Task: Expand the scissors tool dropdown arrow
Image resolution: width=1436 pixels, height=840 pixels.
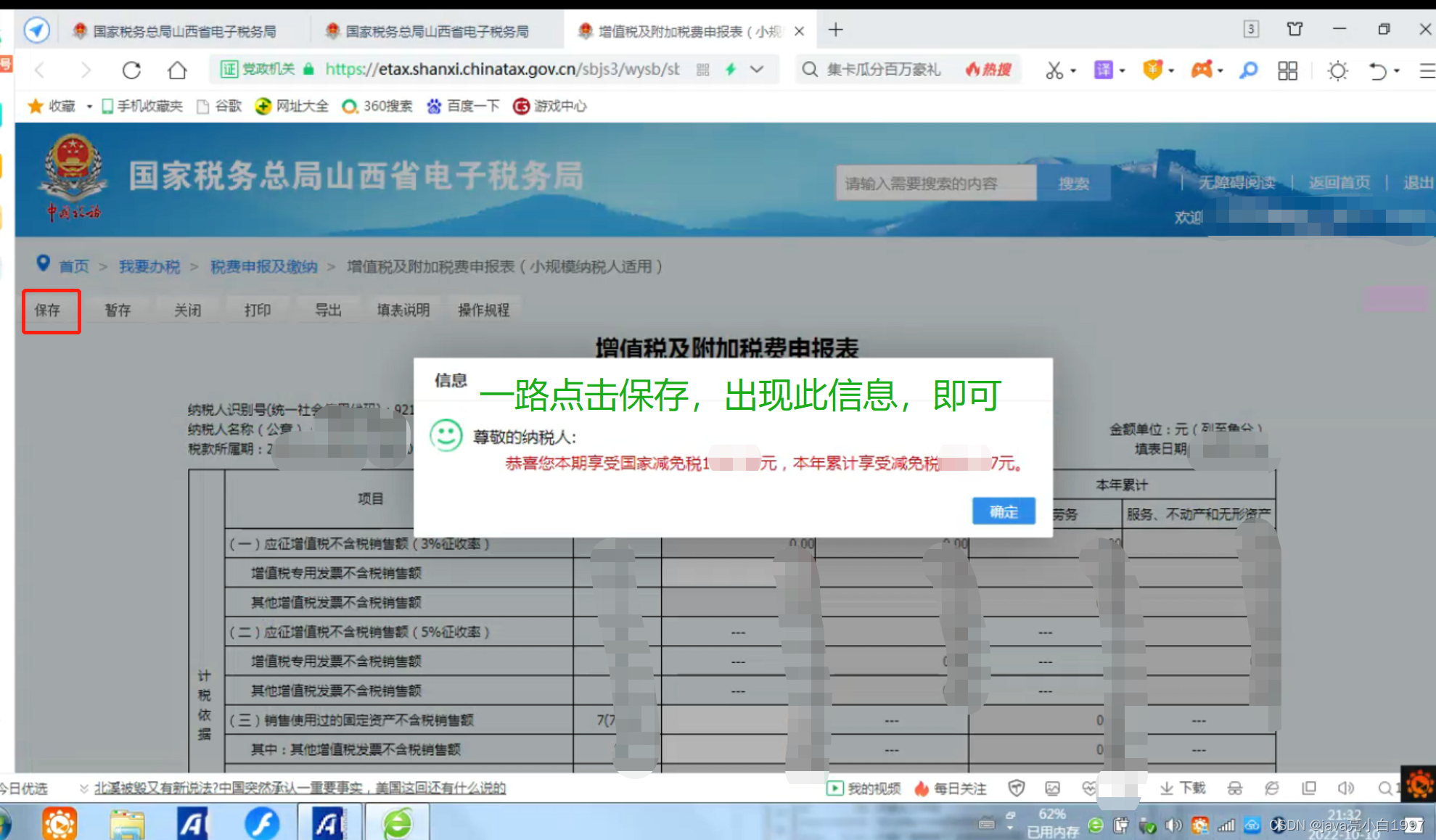Action: [x=1073, y=71]
